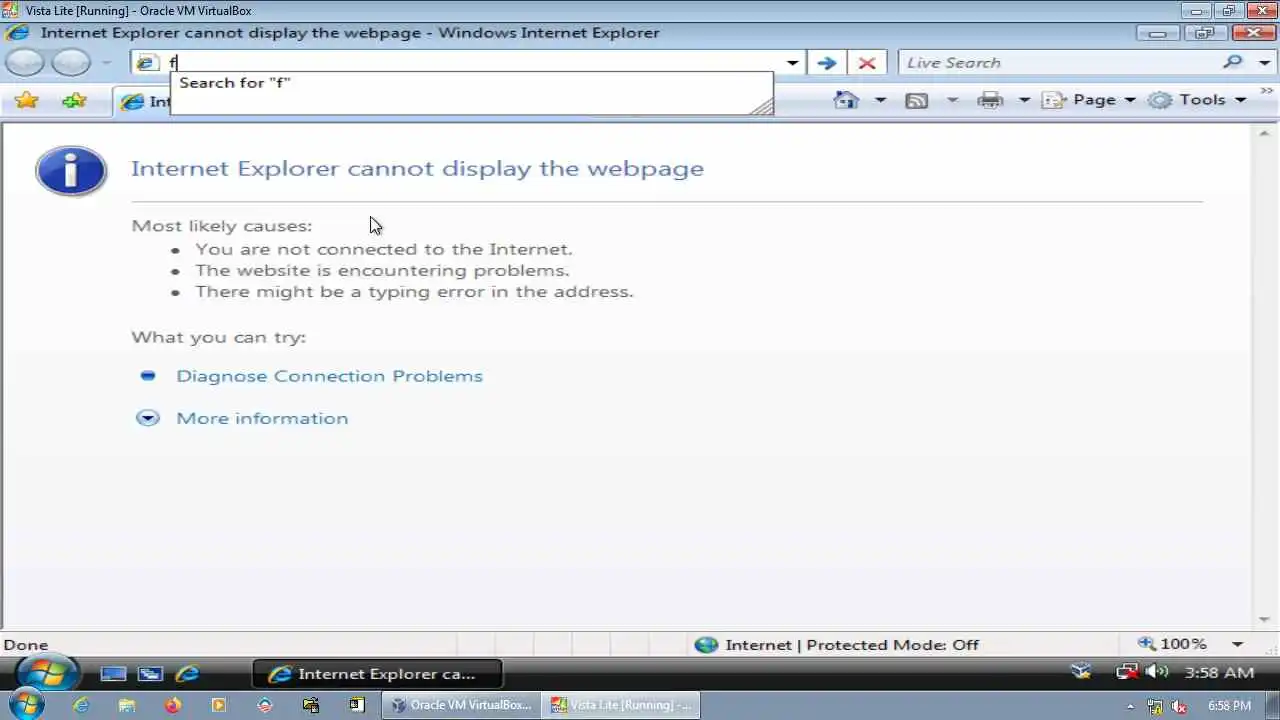Viewport: 1280px width, 720px height.
Task: Click the host 6:58 PM clock
Action: point(1229,706)
